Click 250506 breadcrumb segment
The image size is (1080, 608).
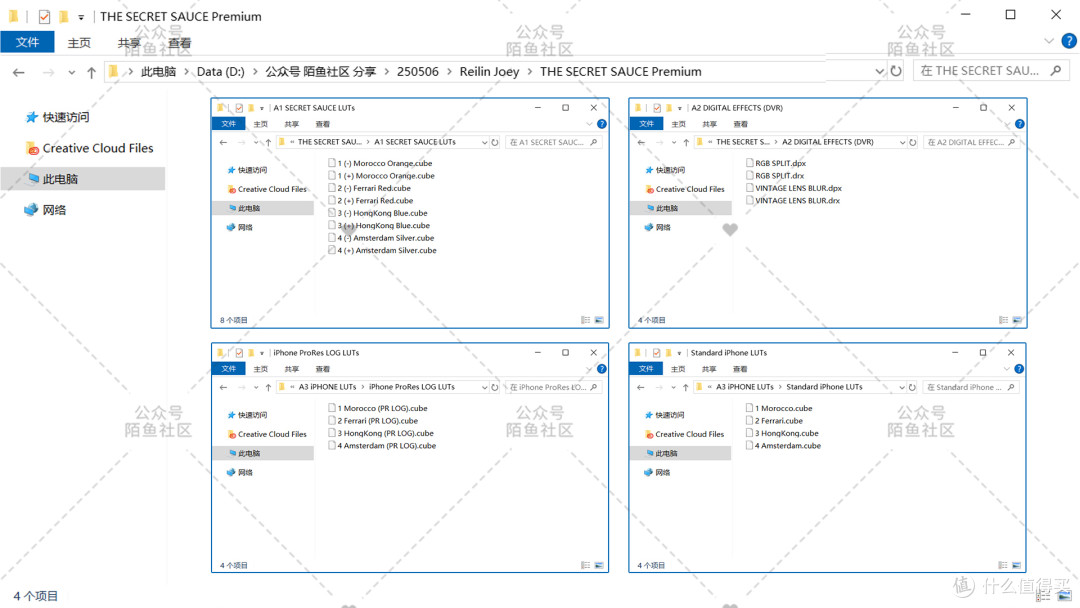[x=417, y=72]
